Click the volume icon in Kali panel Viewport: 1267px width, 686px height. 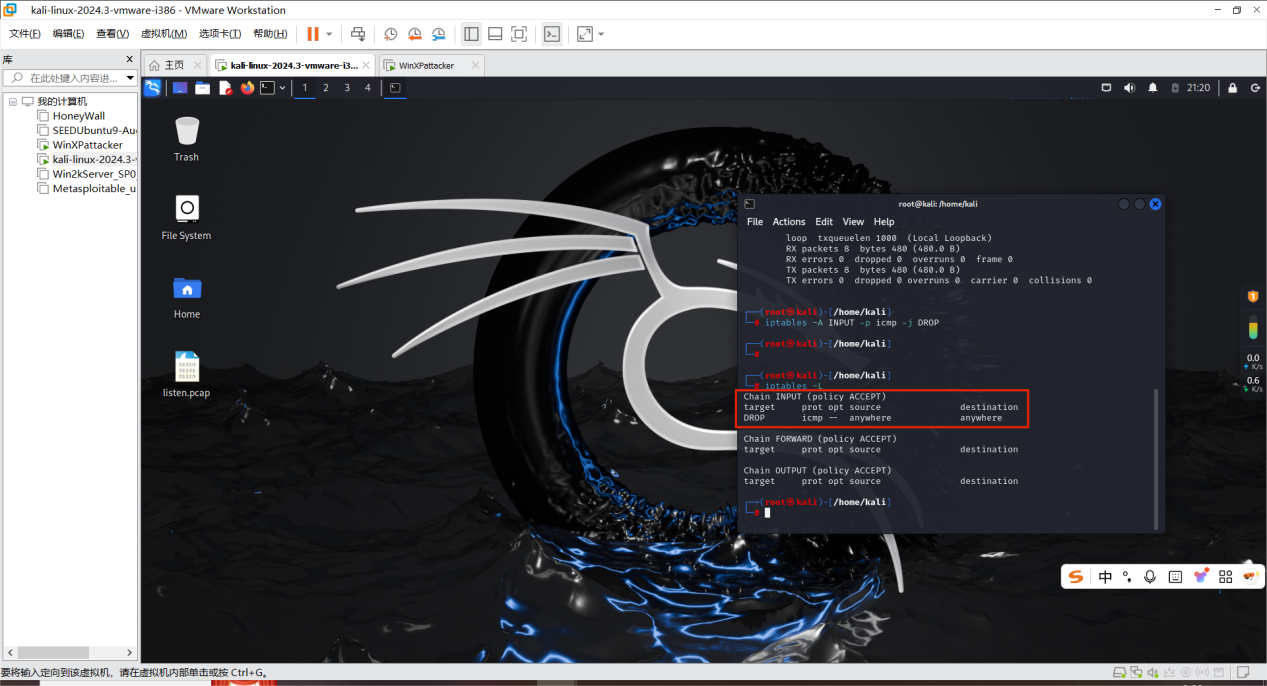tap(1129, 88)
